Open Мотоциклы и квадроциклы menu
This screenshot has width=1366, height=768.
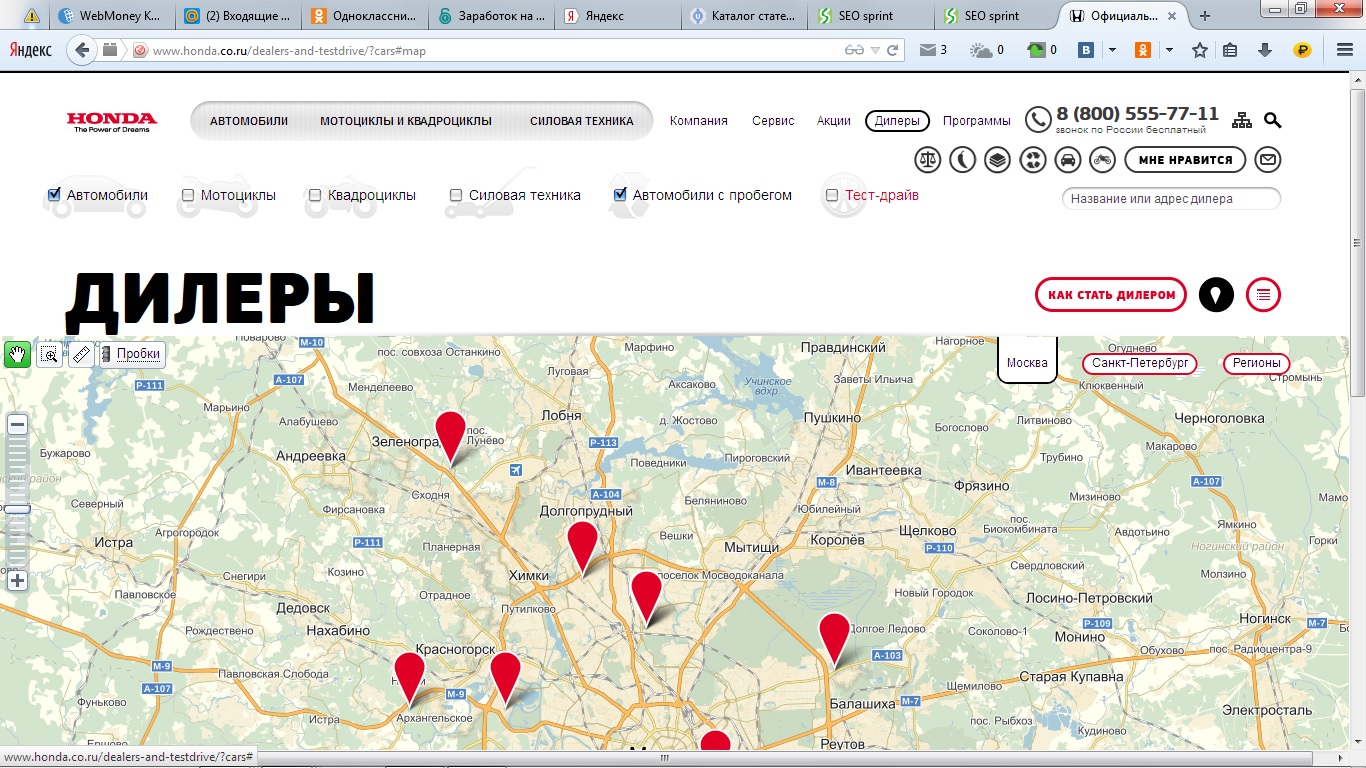(x=406, y=121)
